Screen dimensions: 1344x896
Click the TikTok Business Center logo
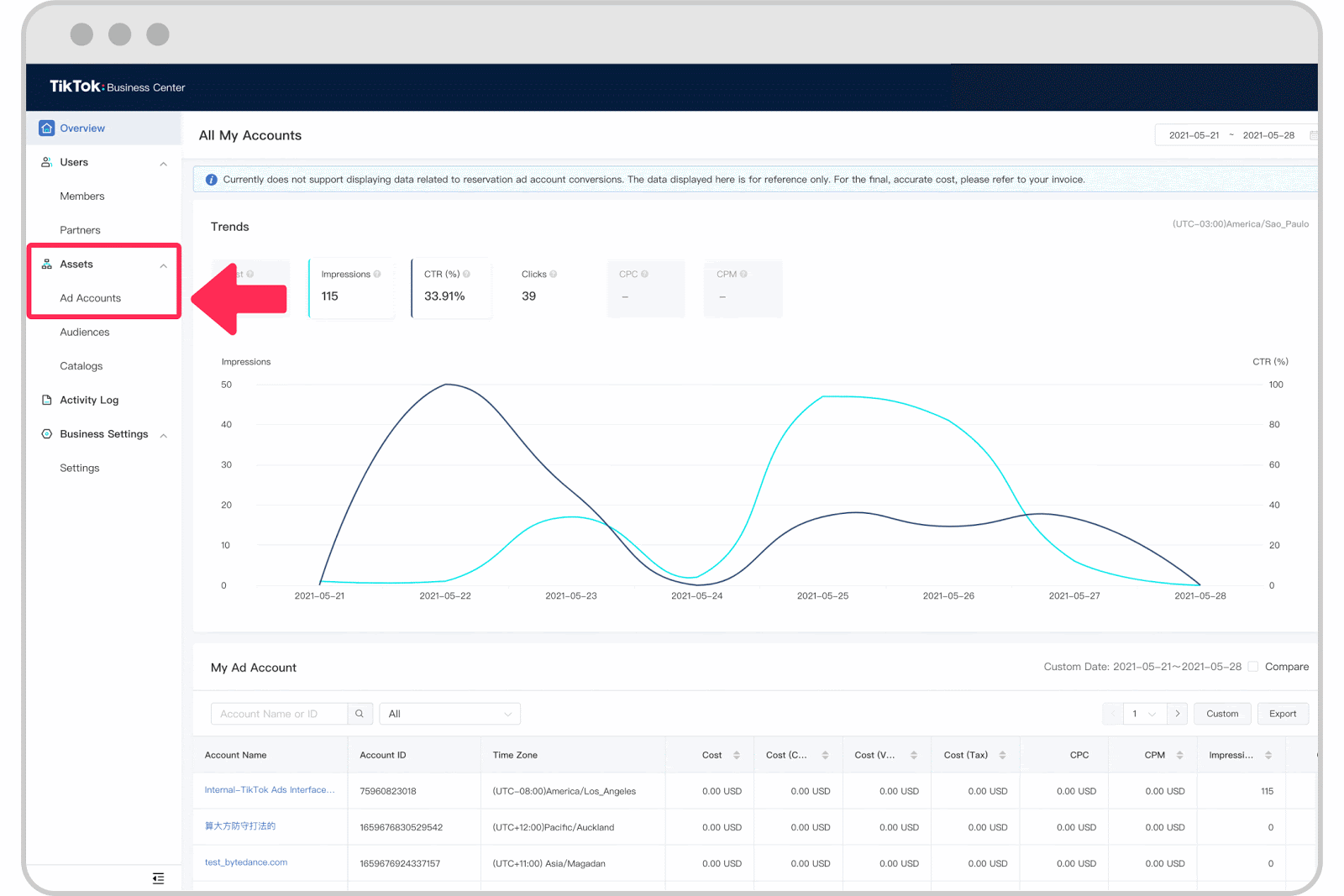pos(117,86)
